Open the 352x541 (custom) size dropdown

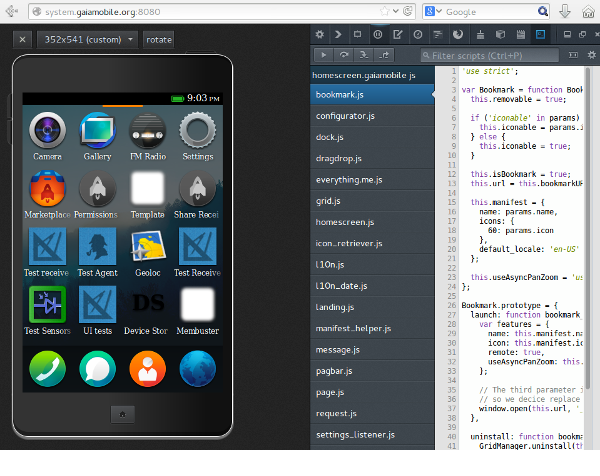(x=90, y=40)
